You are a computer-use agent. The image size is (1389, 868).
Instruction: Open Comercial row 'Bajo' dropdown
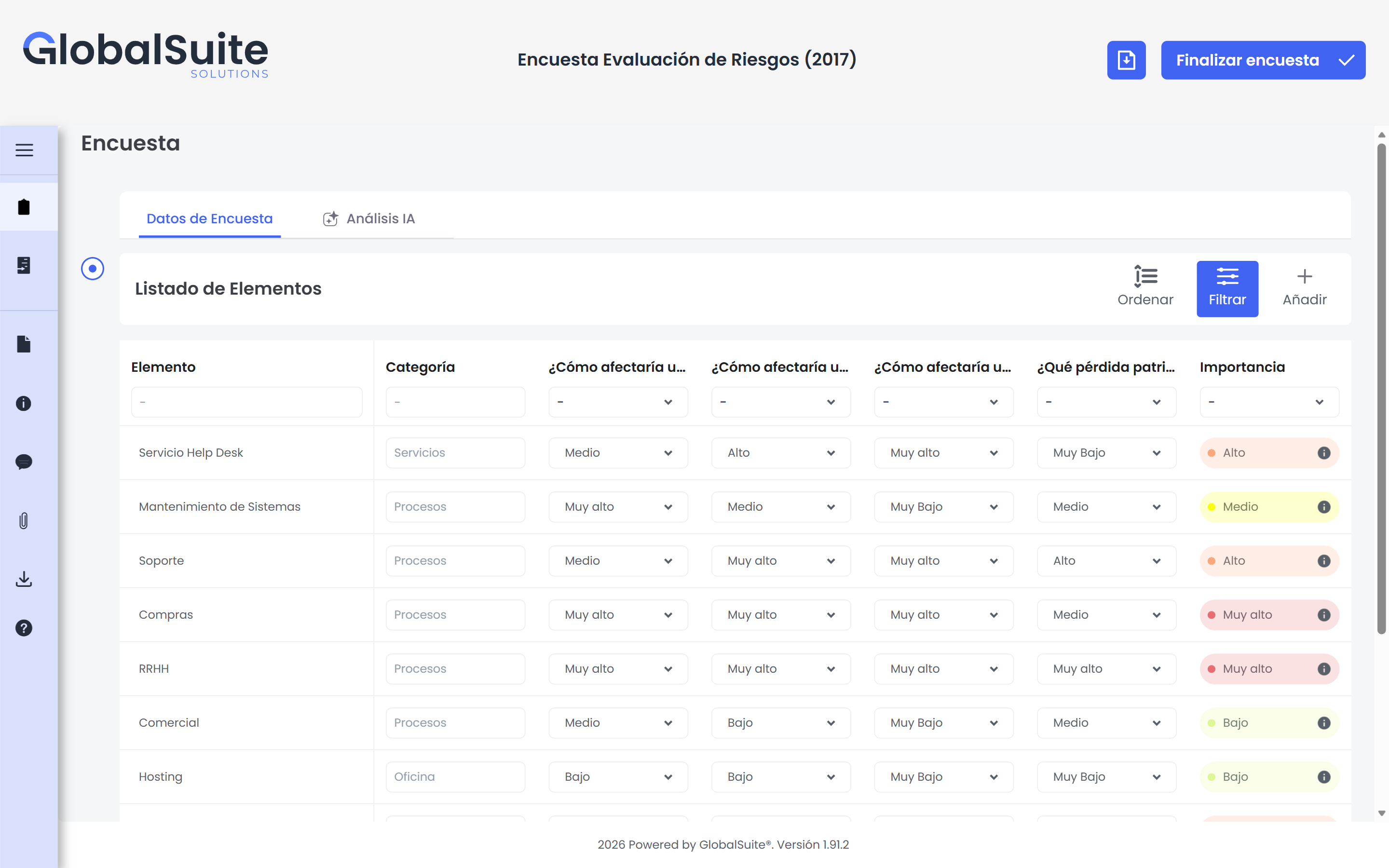[781, 723]
